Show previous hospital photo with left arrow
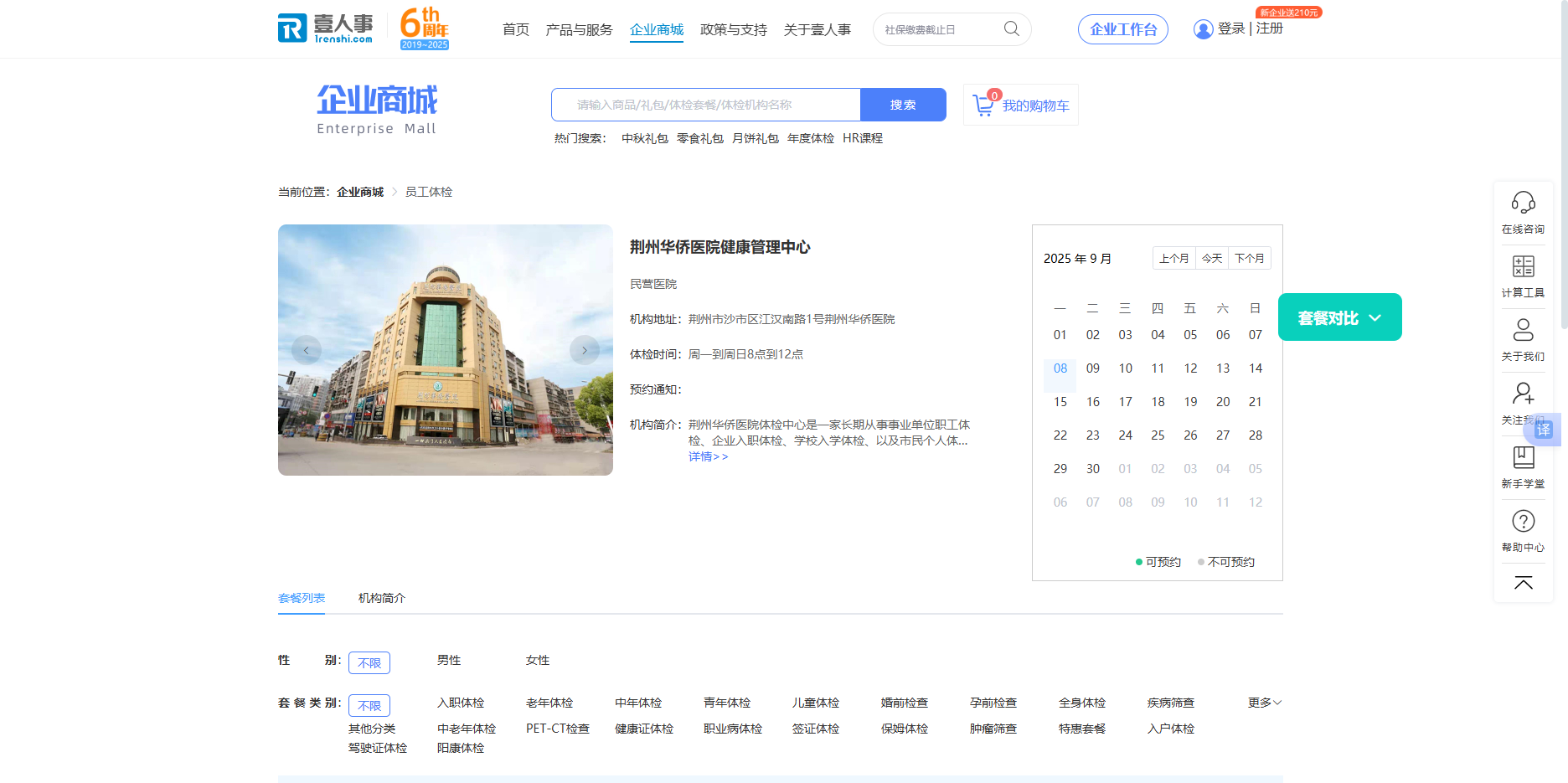The width and height of the screenshot is (1568, 783). click(x=307, y=350)
